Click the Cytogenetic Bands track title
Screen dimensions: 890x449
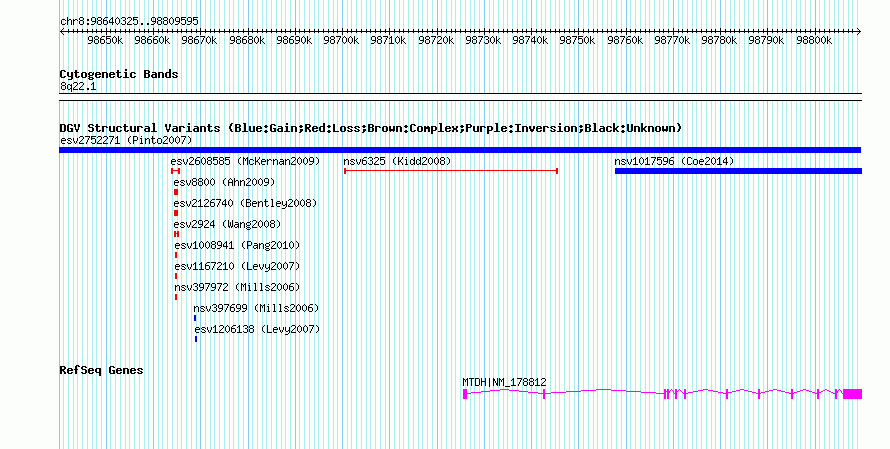click(119, 74)
